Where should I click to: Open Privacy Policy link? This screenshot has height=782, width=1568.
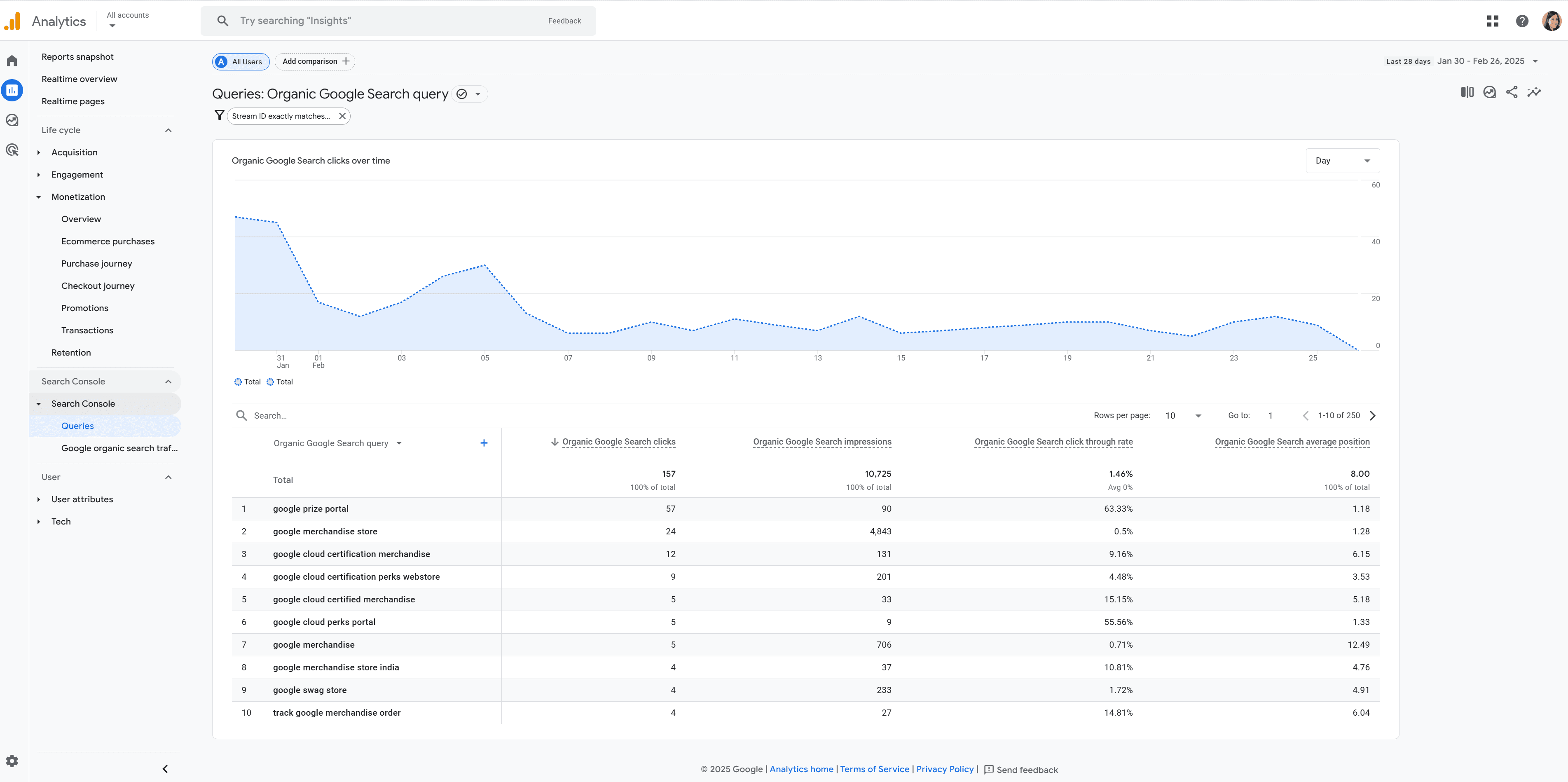[x=945, y=769]
